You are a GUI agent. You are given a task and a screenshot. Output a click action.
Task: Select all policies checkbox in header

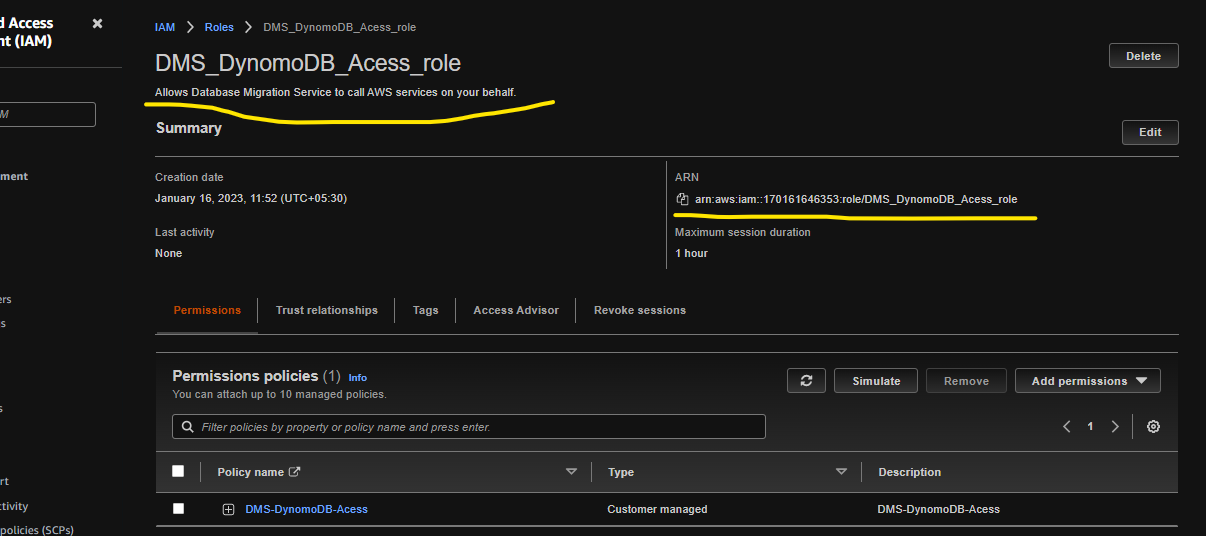click(178, 471)
